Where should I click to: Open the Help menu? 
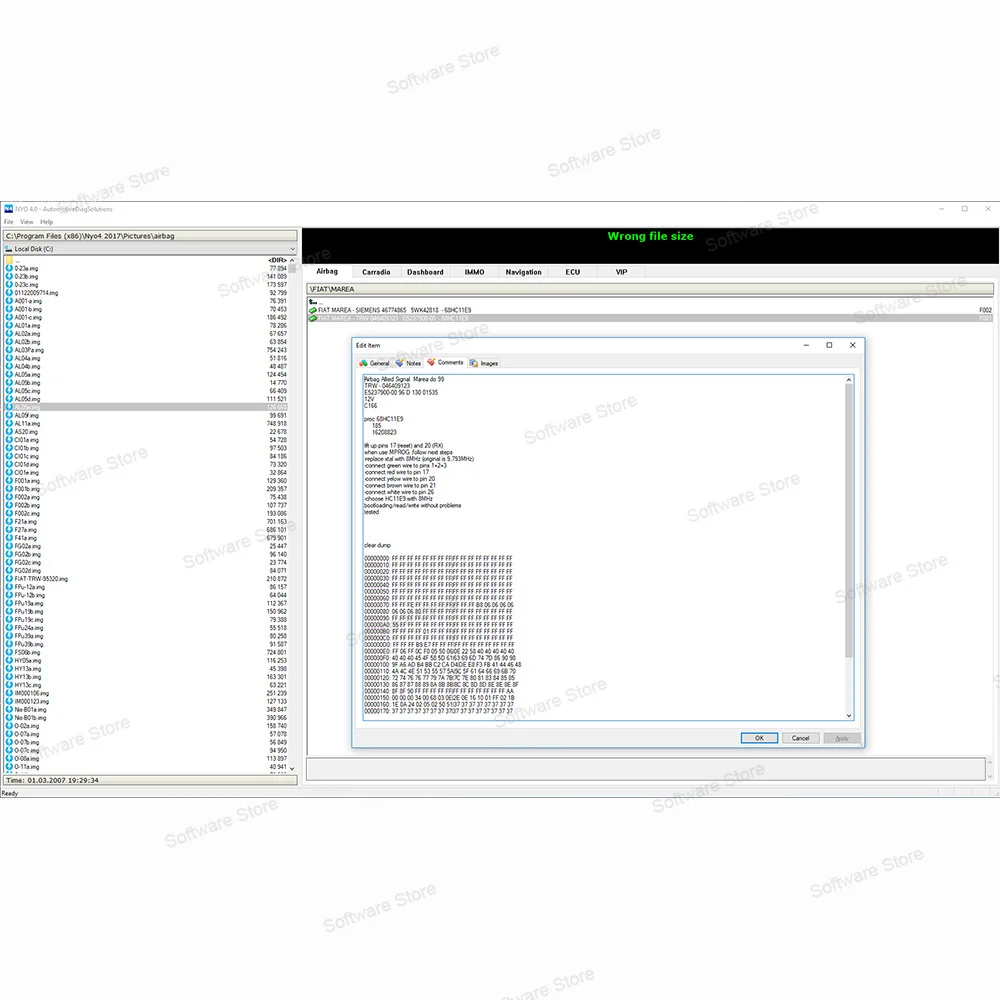coord(47,222)
